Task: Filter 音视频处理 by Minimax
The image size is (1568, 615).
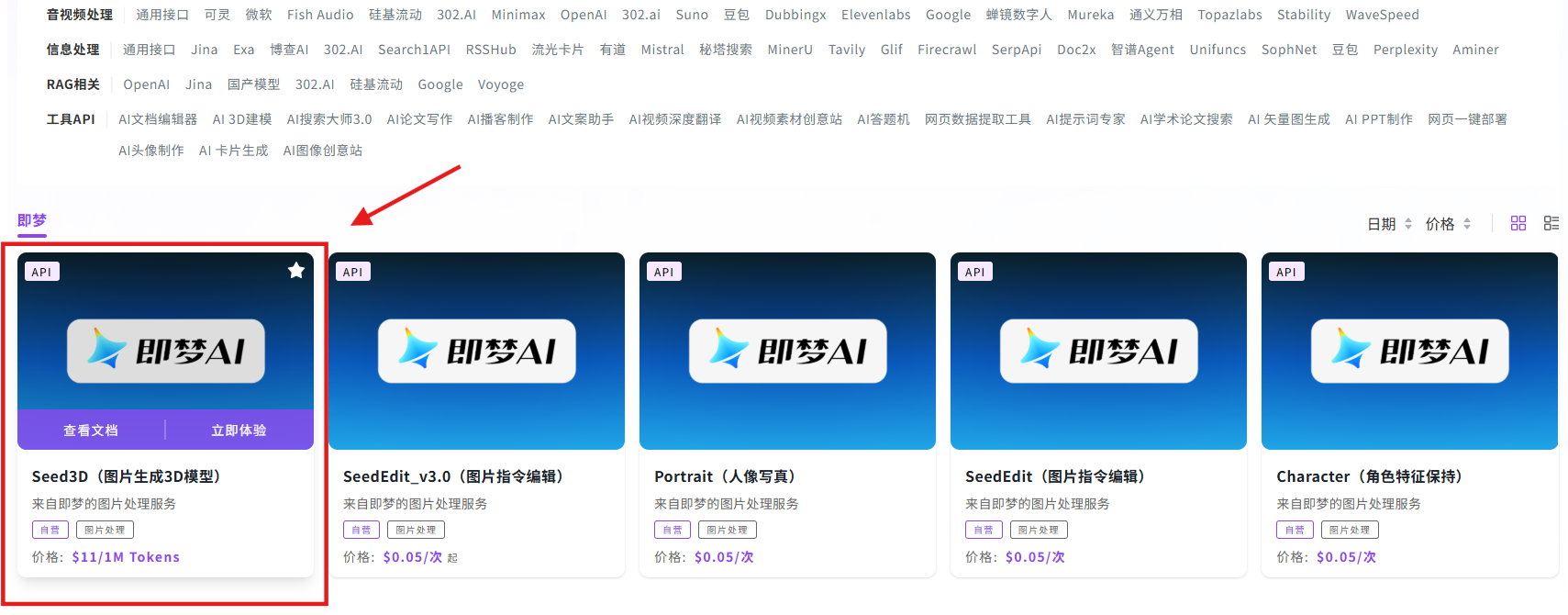Action: (518, 15)
